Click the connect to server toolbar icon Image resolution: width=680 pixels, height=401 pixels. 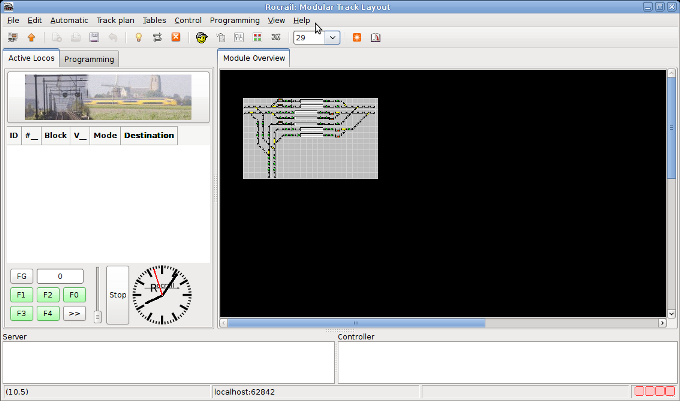pyautogui.click(x=13, y=37)
